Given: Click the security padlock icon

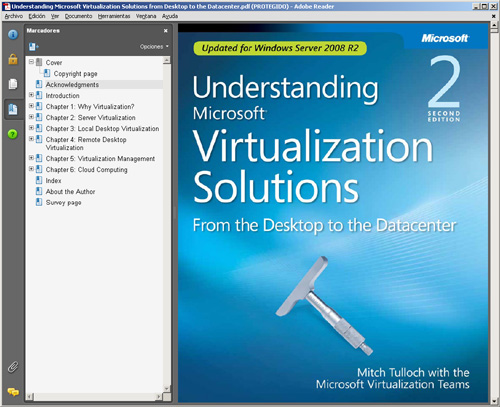Looking at the screenshot, I should 13,59.
